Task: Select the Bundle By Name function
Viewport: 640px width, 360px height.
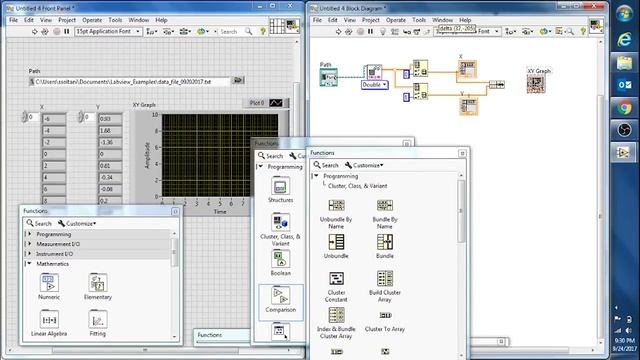Action: point(384,214)
